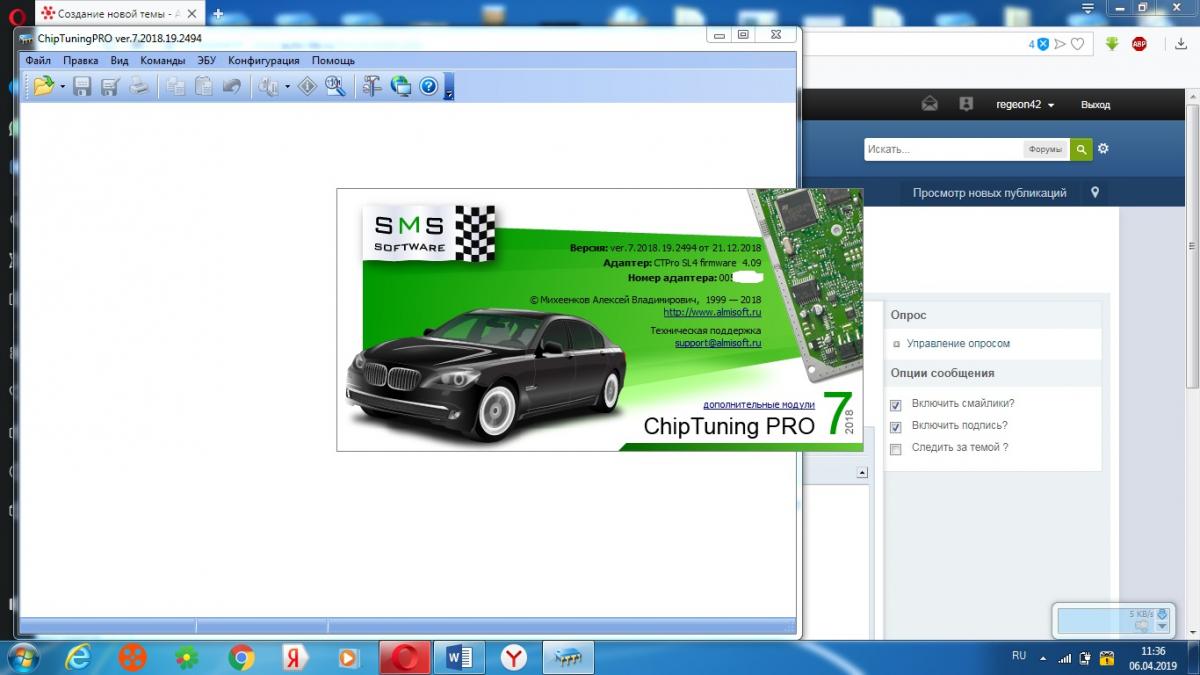Add the page to bookmarks with heart icon
1200x675 pixels.
click(1077, 44)
